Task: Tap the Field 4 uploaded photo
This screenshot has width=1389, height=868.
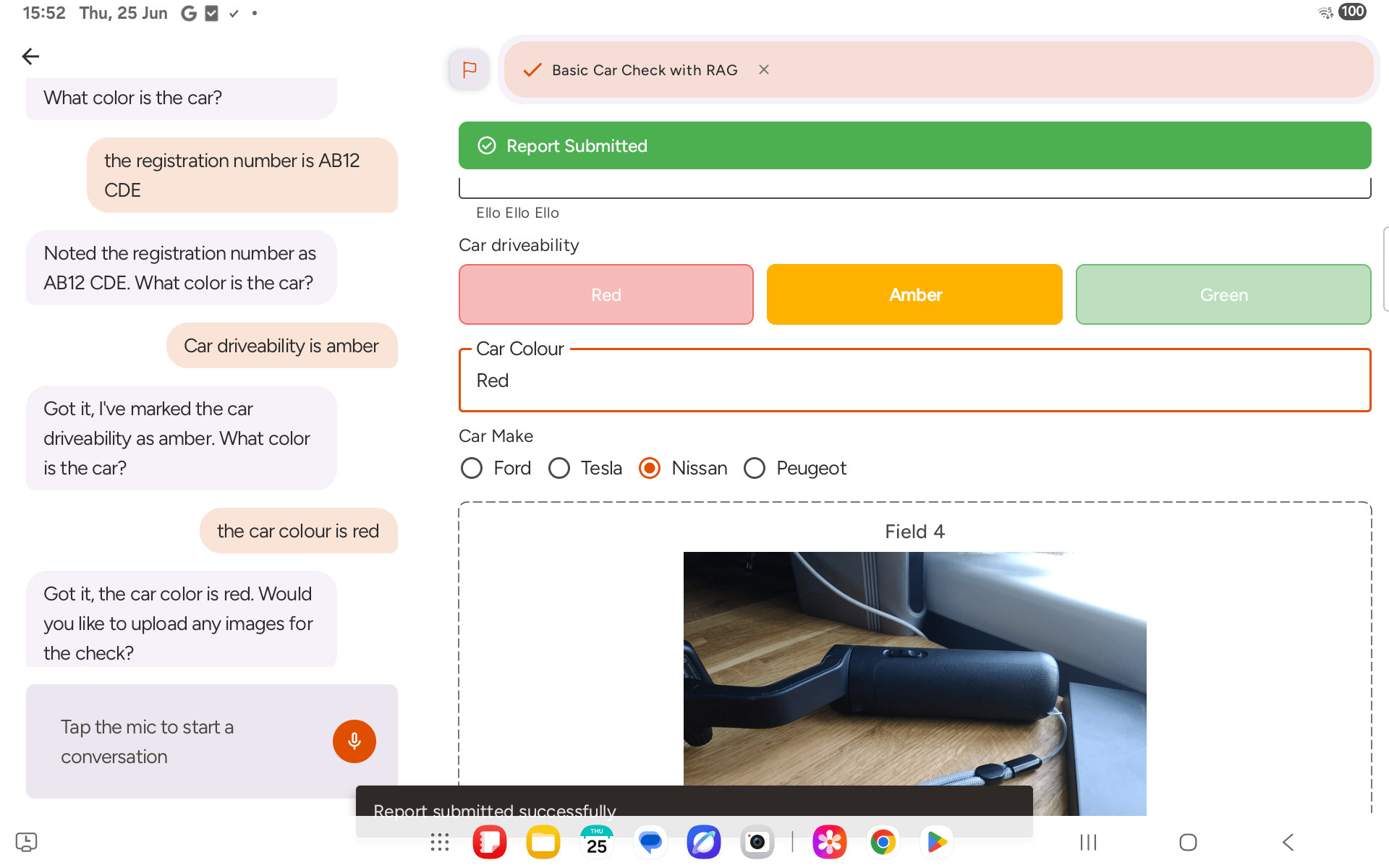Action: pyautogui.click(x=914, y=684)
